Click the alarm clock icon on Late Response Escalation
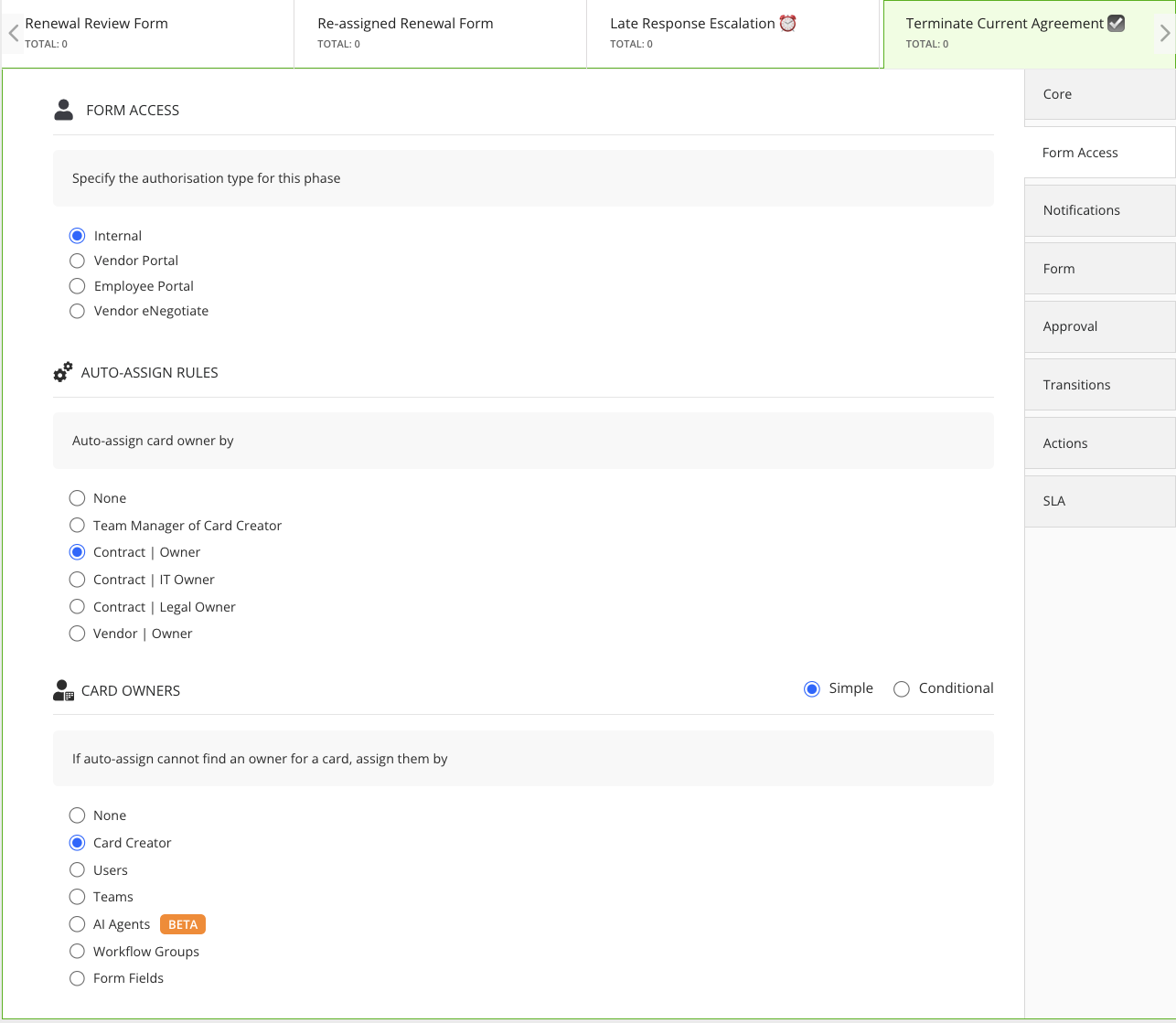Screen dimensions: 1176x1023 786,23
